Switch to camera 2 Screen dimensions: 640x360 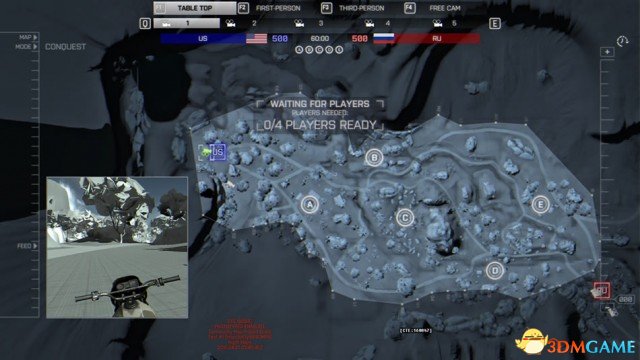[243, 23]
